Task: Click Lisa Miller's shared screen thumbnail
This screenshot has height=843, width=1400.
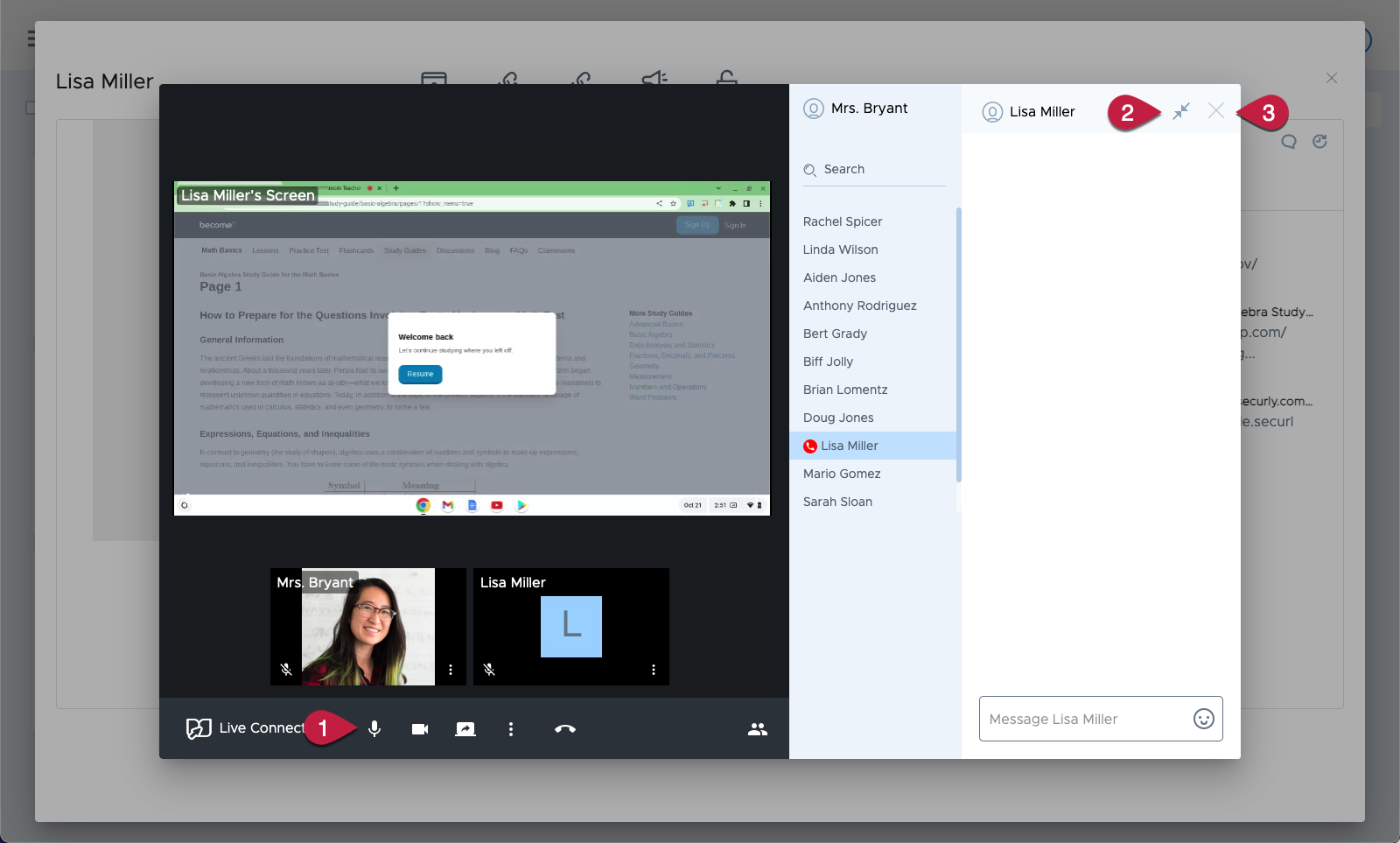Action: [x=472, y=348]
